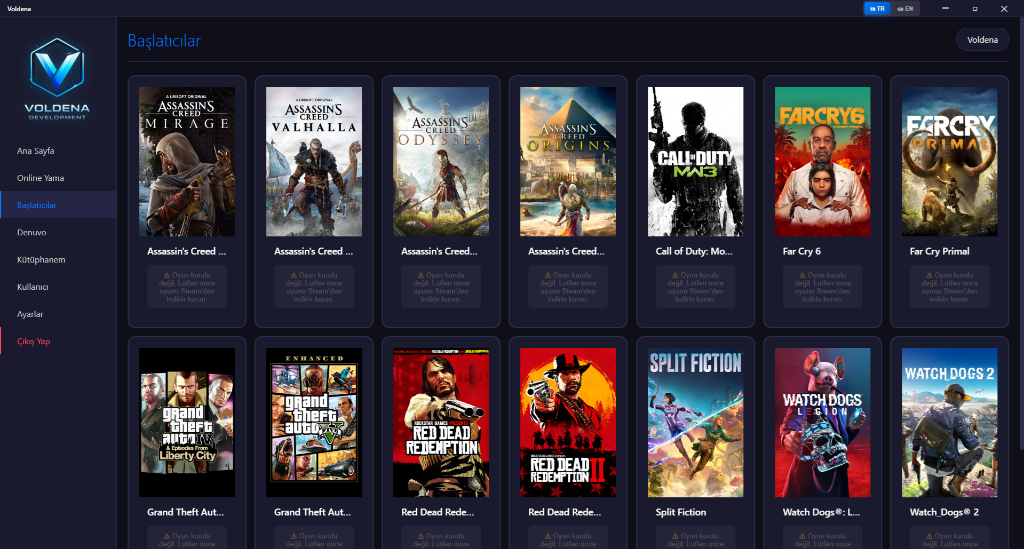Switch language to TR
Screen dimensions: 1024x549
click(876, 8)
